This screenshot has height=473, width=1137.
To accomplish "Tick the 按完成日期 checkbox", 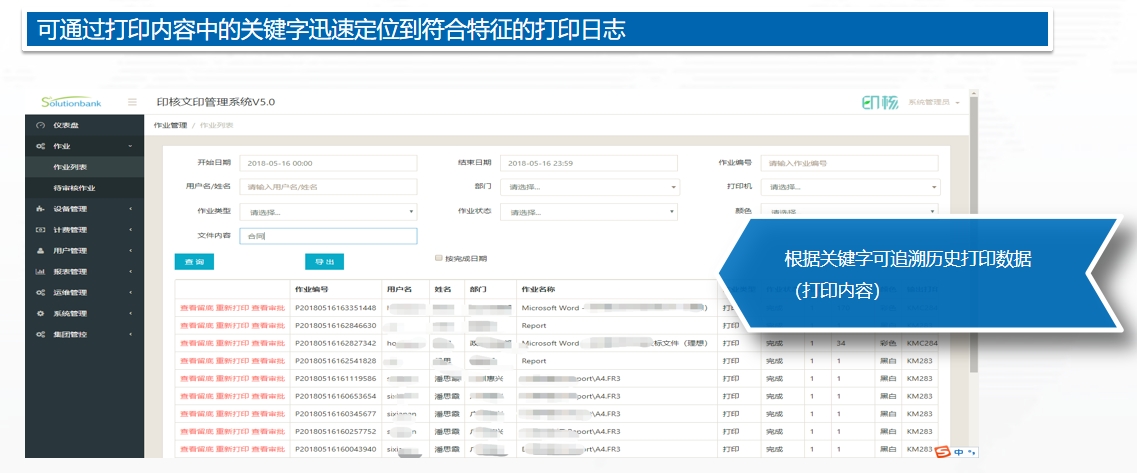I will click(x=438, y=258).
